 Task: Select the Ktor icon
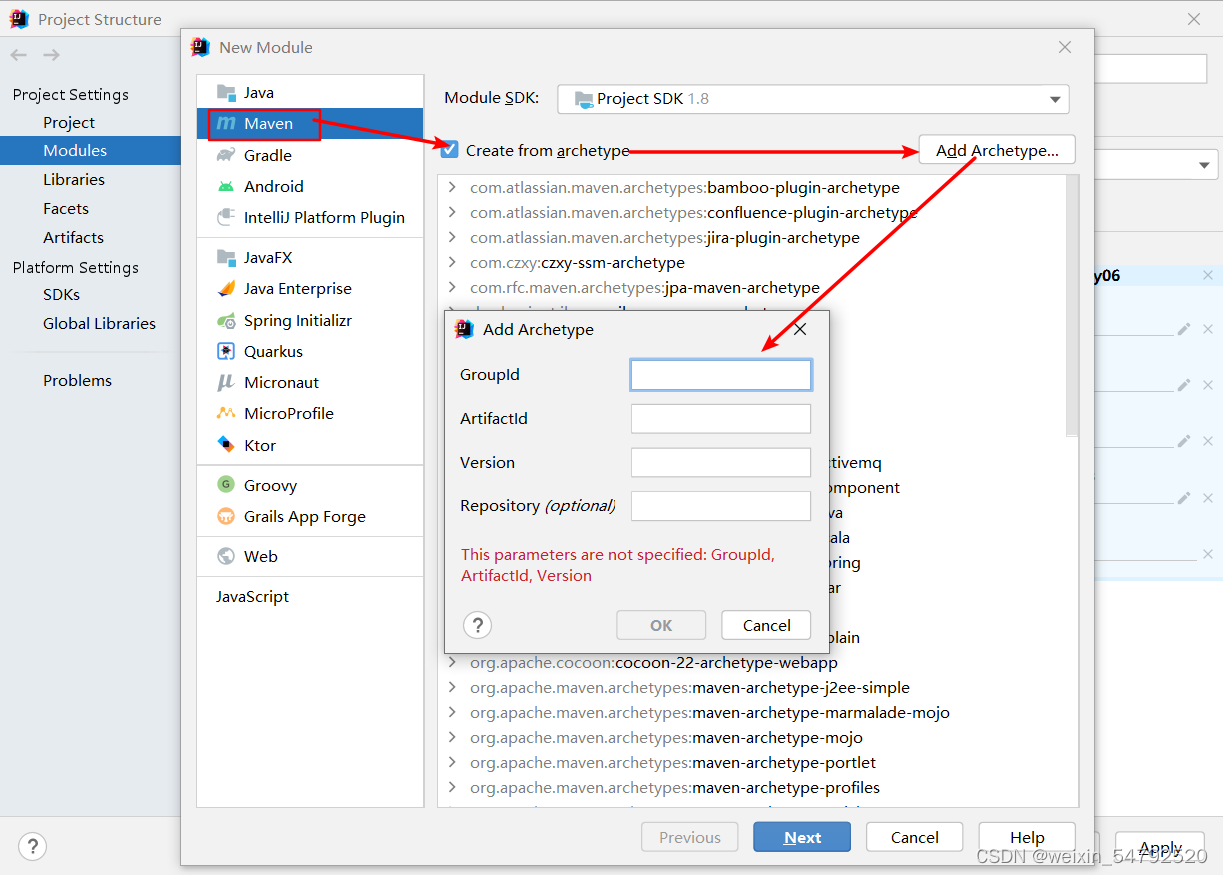(226, 445)
